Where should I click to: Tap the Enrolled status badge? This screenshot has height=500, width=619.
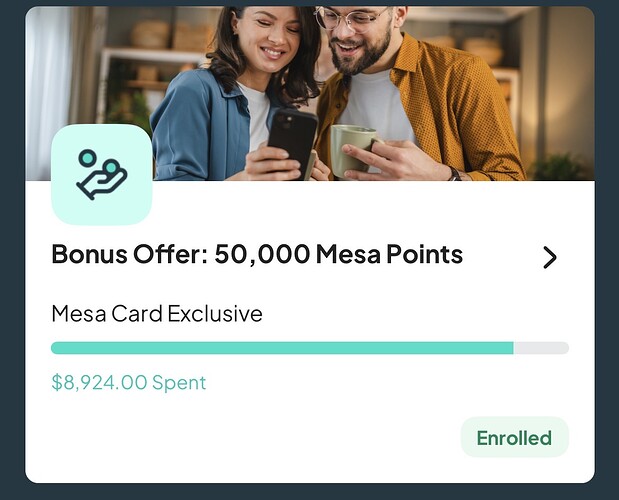point(514,438)
